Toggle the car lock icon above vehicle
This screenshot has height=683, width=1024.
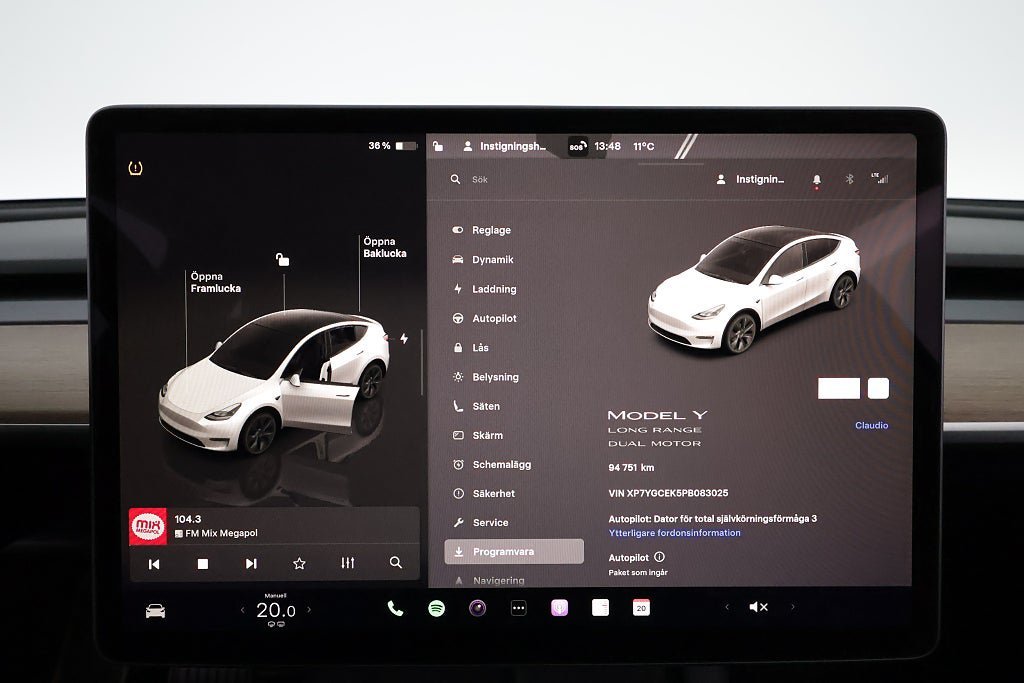(x=283, y=260)
